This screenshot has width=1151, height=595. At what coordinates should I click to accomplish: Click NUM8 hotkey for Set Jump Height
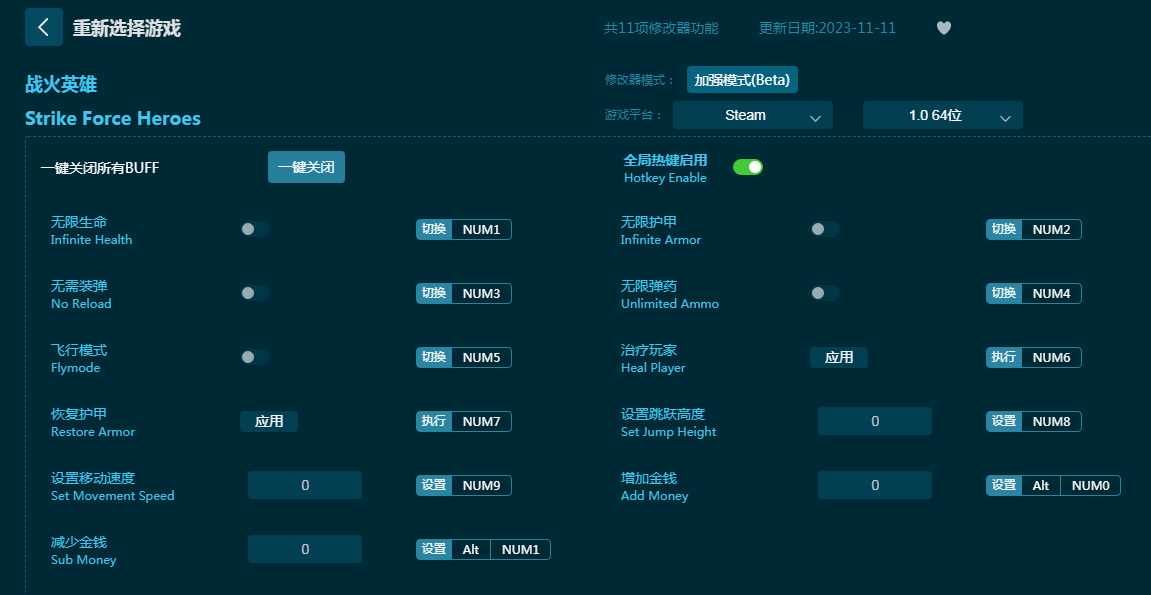(x=1051, y=421)
